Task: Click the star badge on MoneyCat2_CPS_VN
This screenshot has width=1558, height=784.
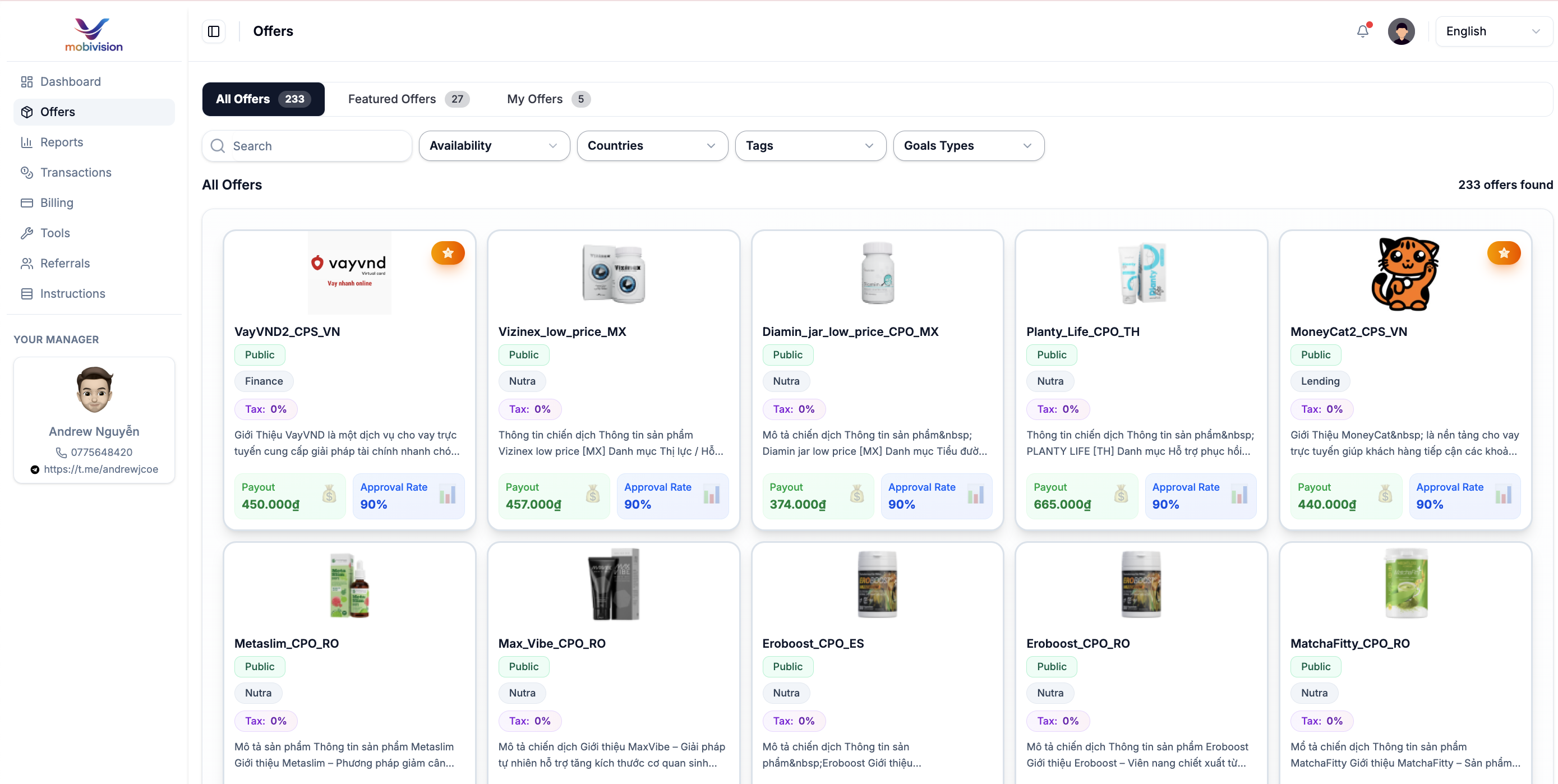Action: point(1504,253)
